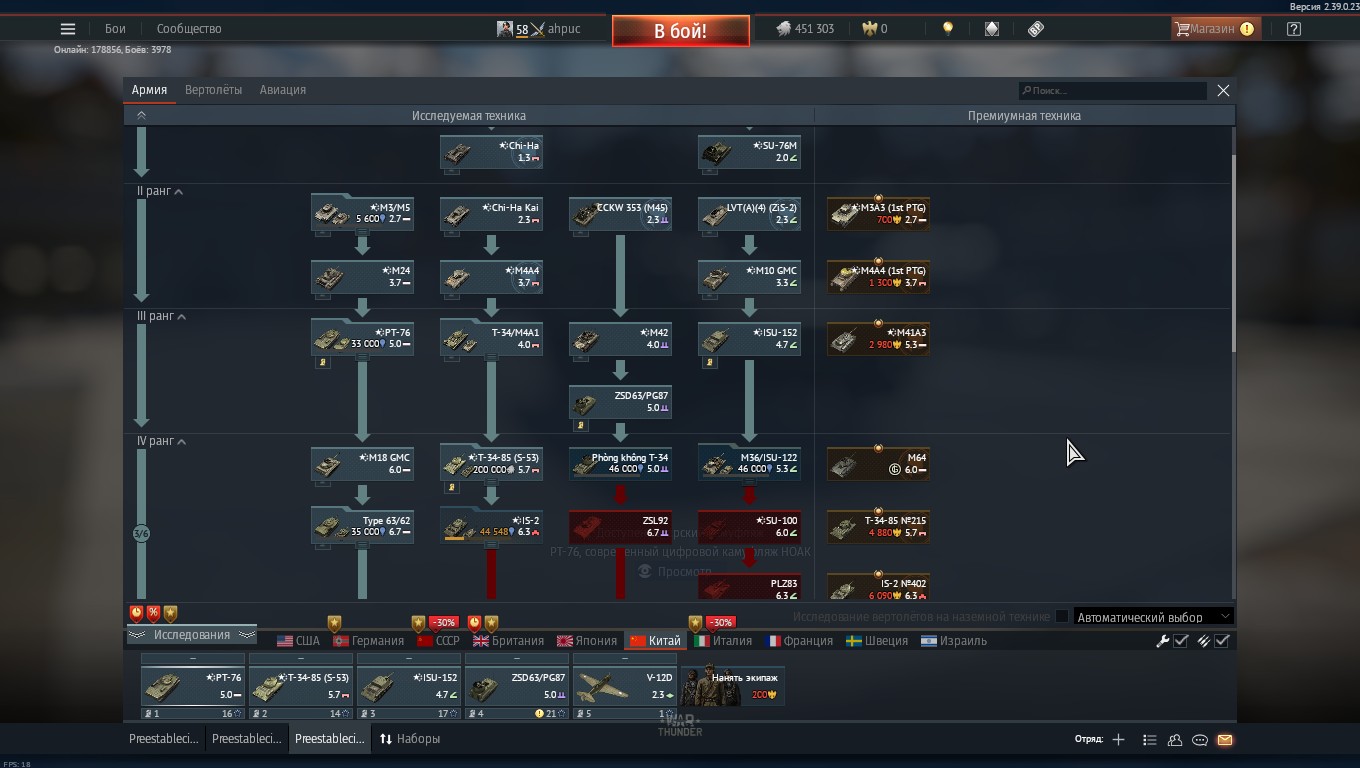
Task: Open the Сообщество menu
Action: click(189, 29)
